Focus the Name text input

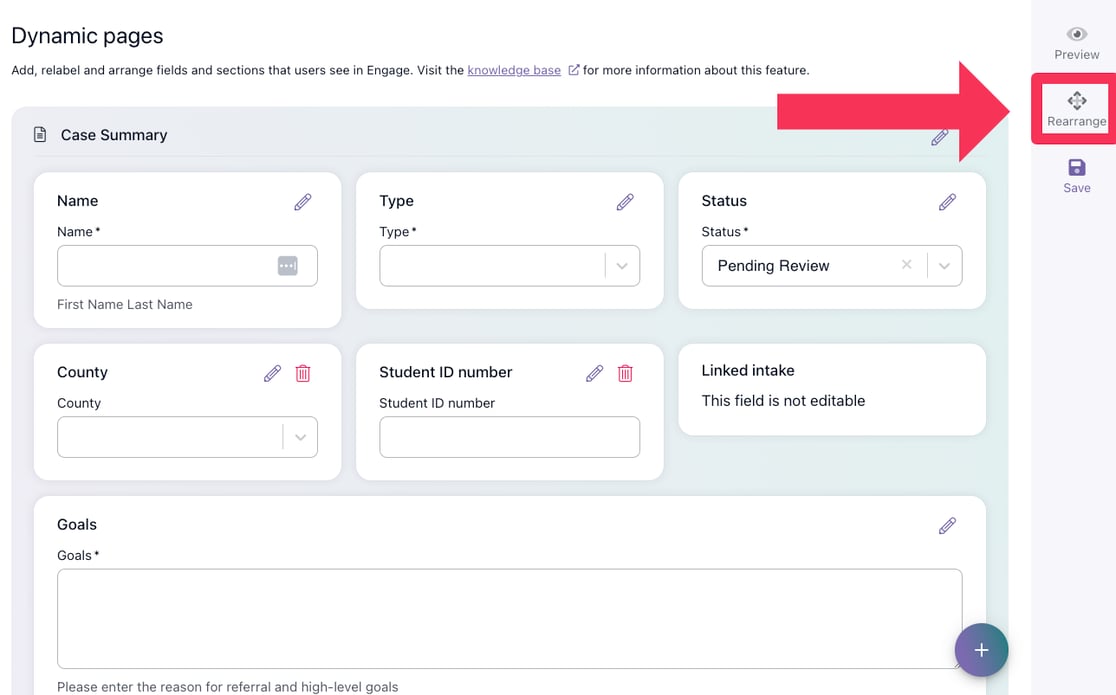(x=187, y=266)
